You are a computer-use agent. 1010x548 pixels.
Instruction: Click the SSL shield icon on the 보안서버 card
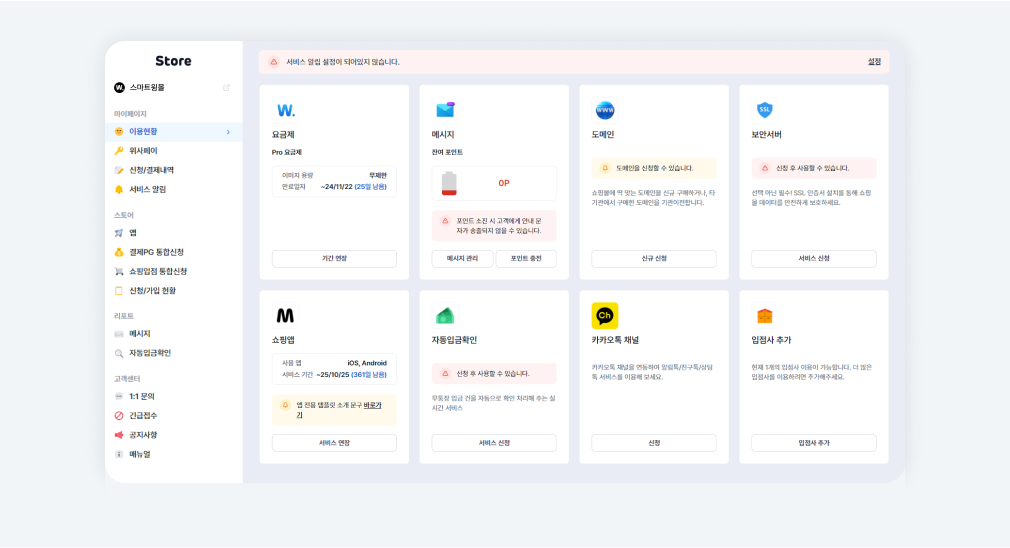point(765,110)
